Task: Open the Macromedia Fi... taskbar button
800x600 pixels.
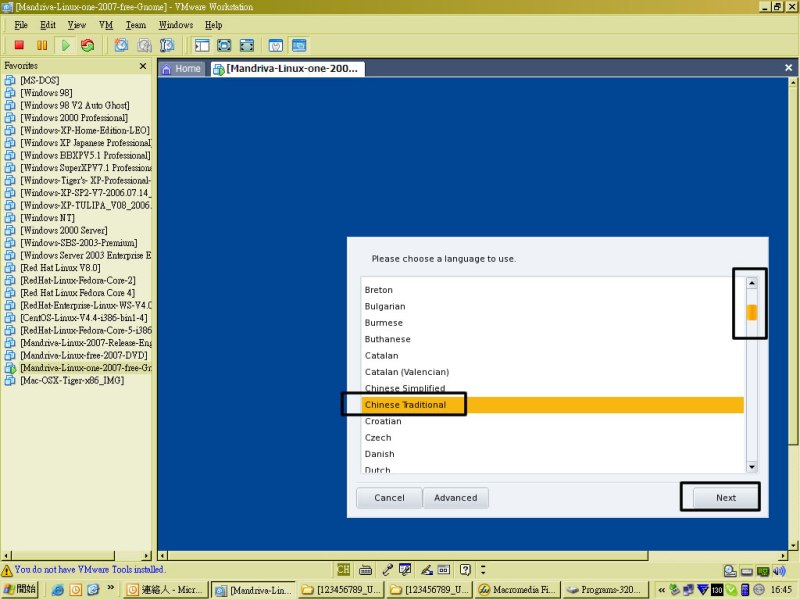Action: pos(517,590)
